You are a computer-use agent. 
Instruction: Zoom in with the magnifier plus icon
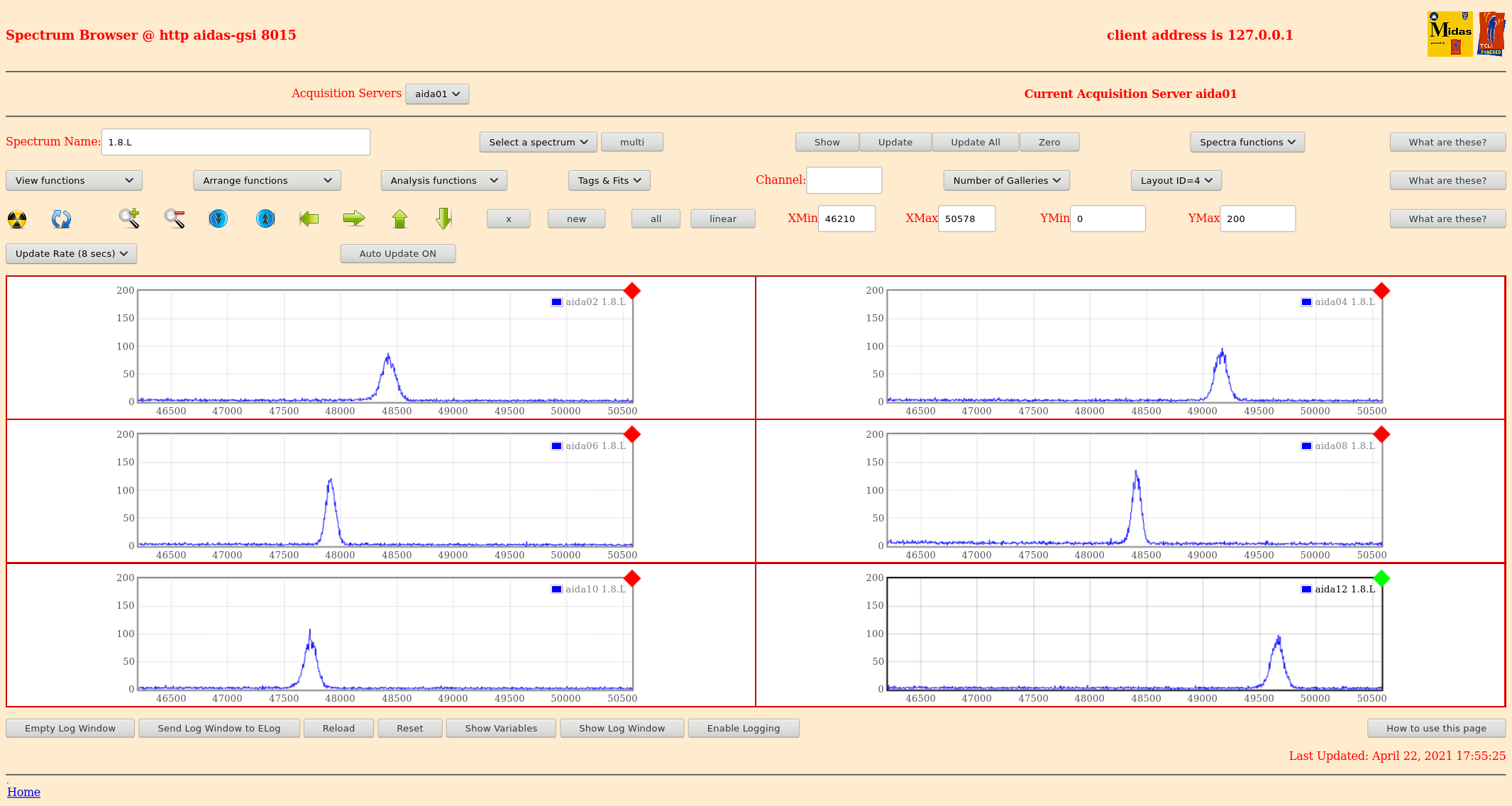(x=129, y=219)
